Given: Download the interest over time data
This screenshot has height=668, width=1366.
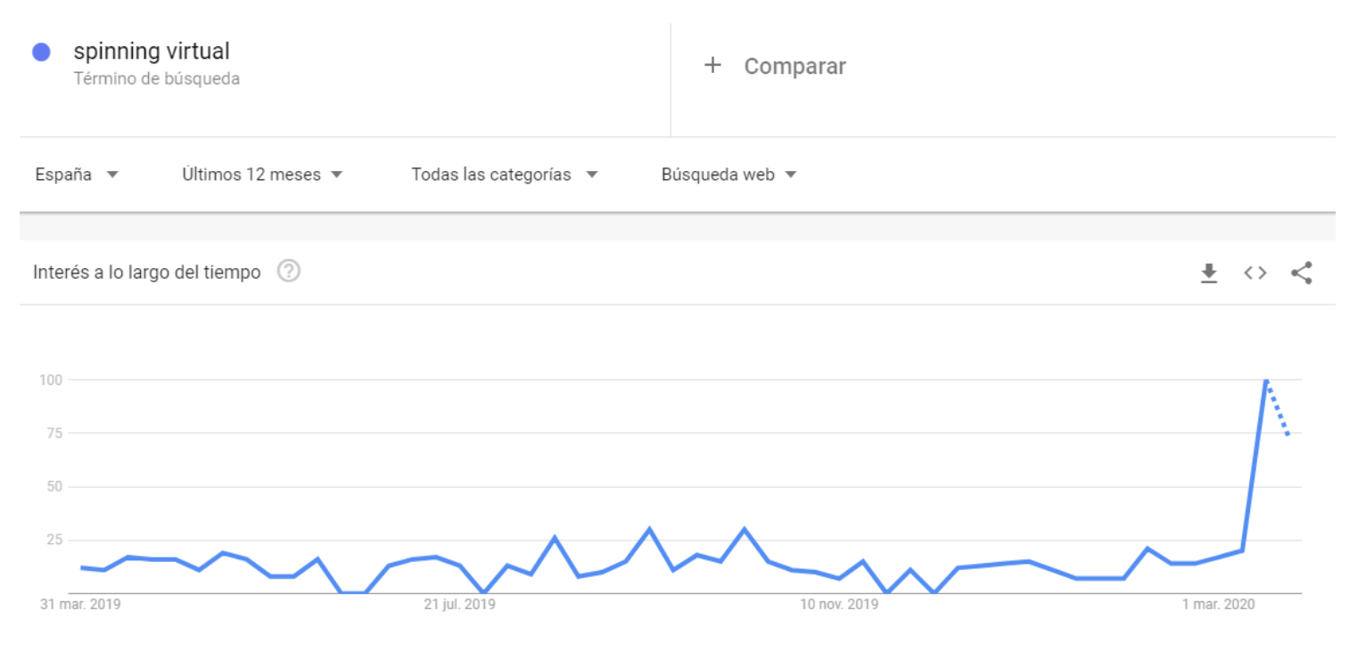Looking at the screenshot, I should [x=1209, y=273].
